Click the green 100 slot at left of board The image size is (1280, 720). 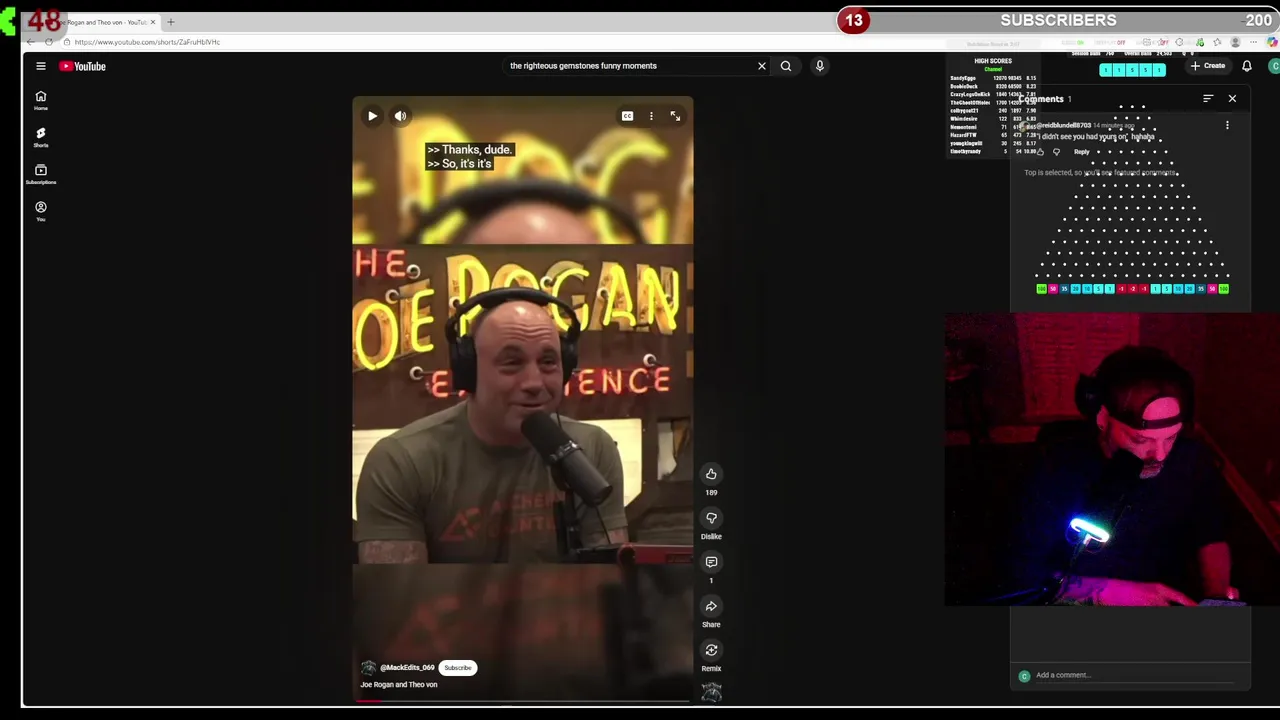[x=1041, y=289]
